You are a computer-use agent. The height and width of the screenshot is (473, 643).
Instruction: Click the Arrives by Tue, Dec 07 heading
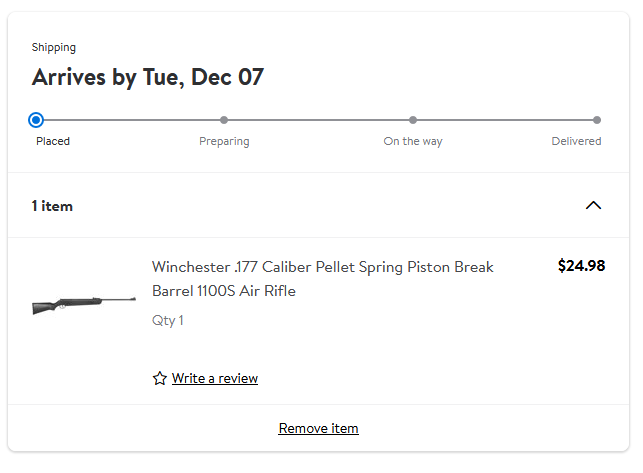click(x=148, y=78)
